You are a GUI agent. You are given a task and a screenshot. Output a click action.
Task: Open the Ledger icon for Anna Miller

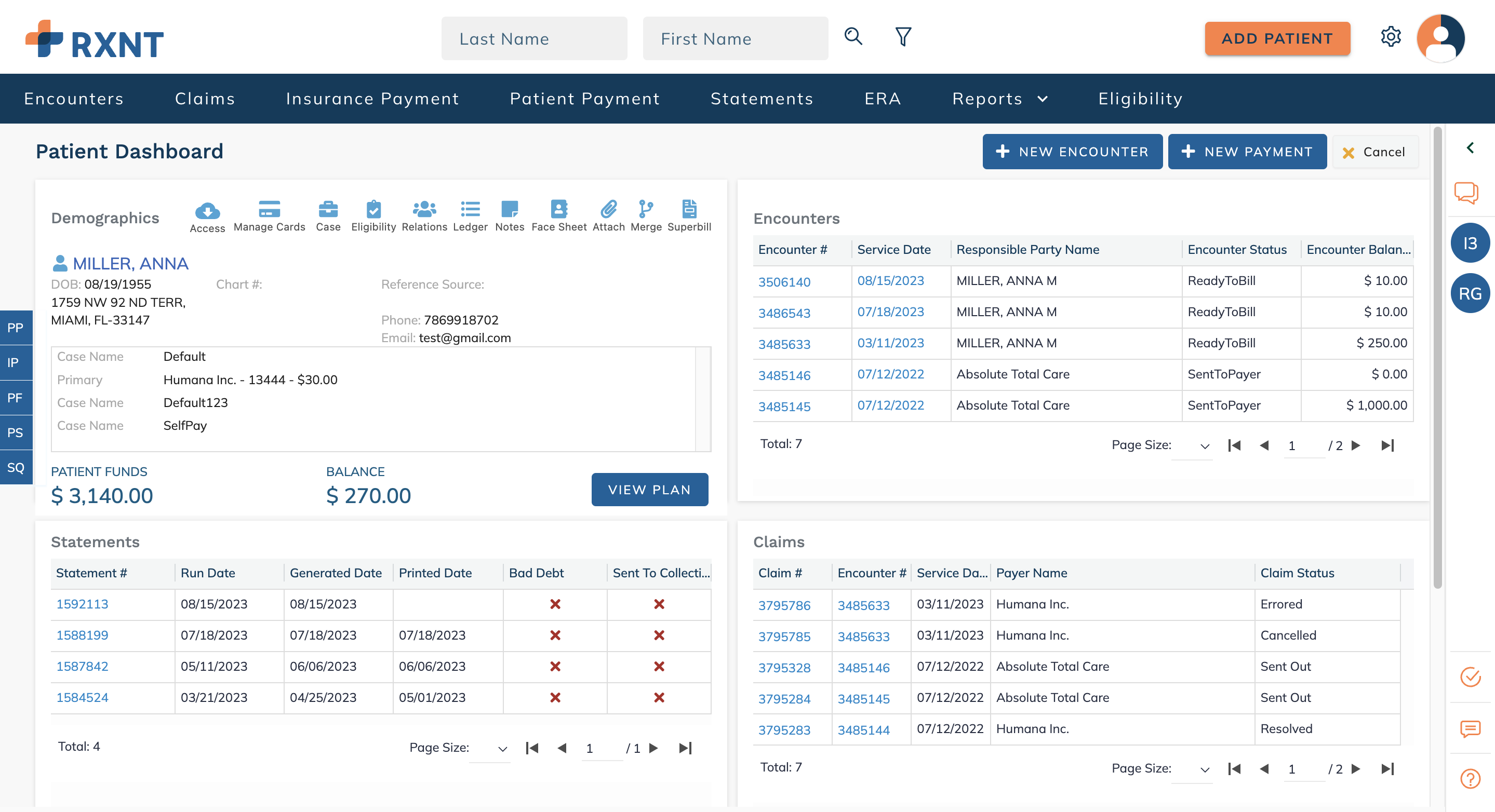click(471, 210)
